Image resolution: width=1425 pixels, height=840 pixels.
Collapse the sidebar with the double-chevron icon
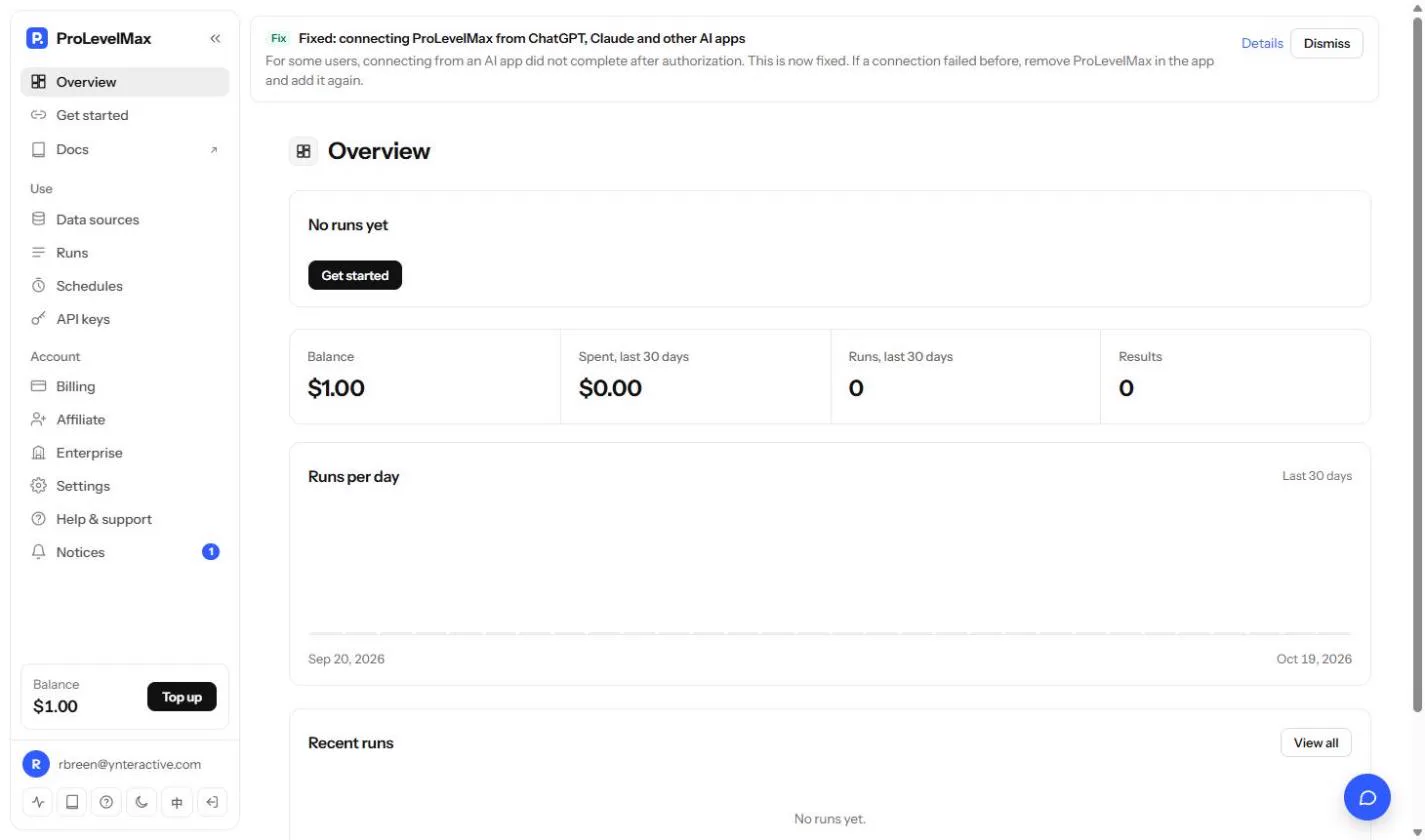coord(215,39)
